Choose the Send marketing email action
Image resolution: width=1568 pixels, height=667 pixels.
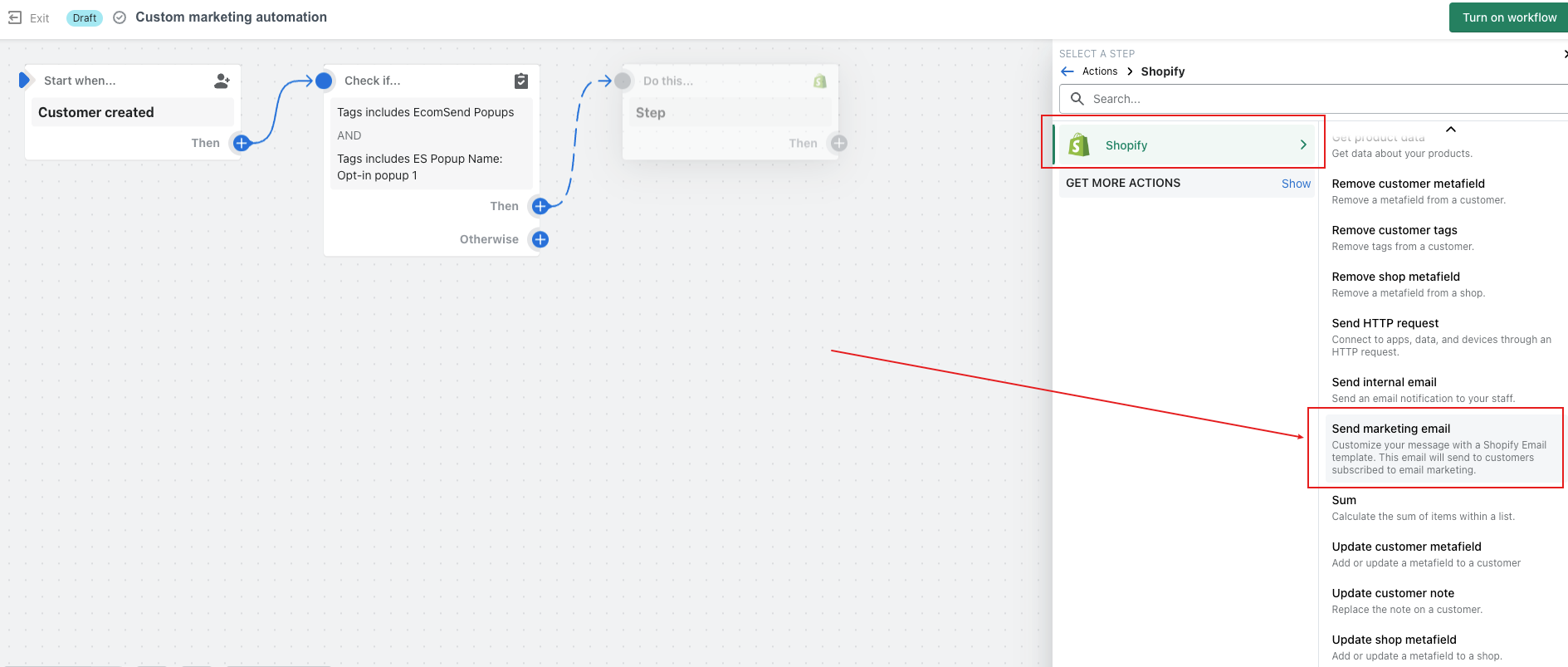[x=1443, y=449]
